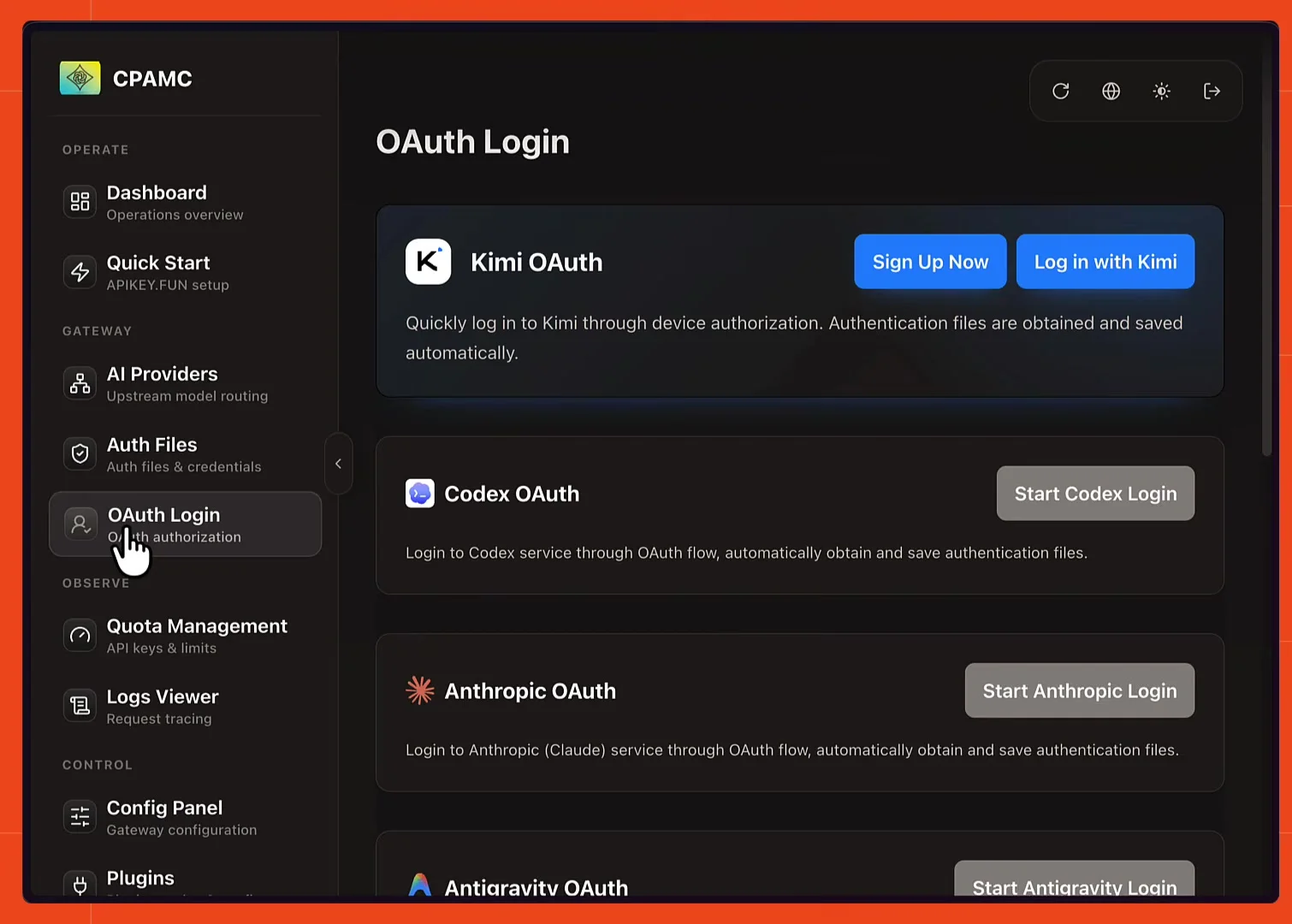
Task: Open Config Panel menu label
Action: point(164,808)
